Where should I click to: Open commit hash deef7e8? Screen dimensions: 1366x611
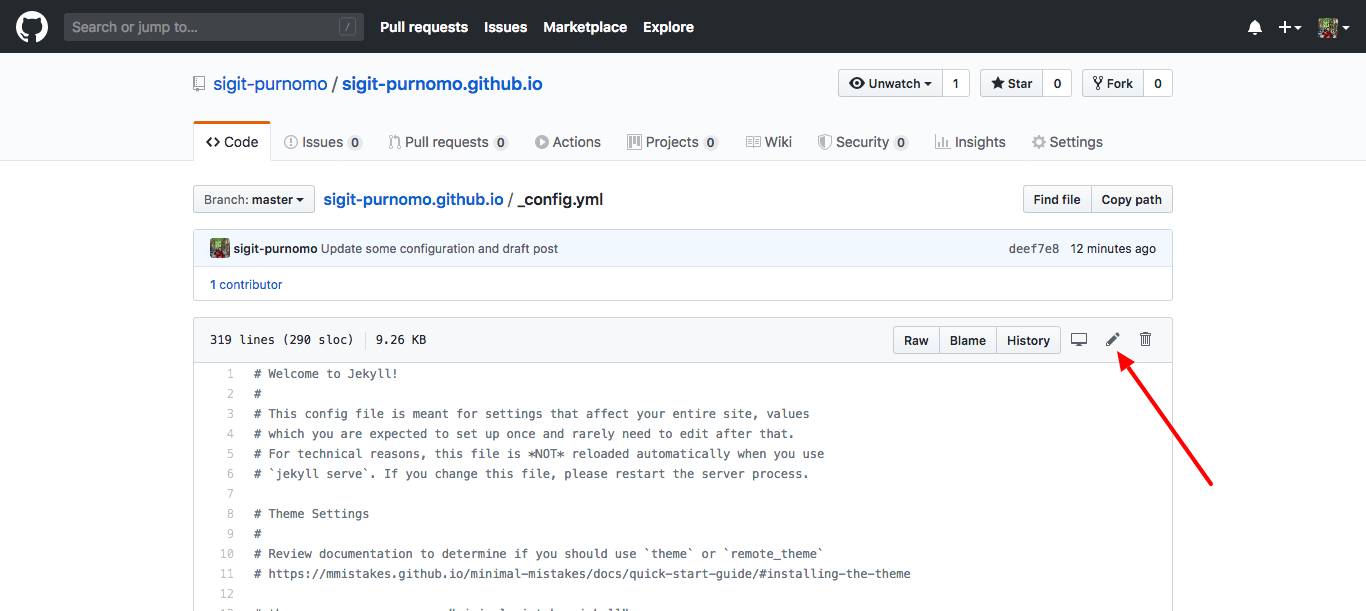click(1034, 248)
